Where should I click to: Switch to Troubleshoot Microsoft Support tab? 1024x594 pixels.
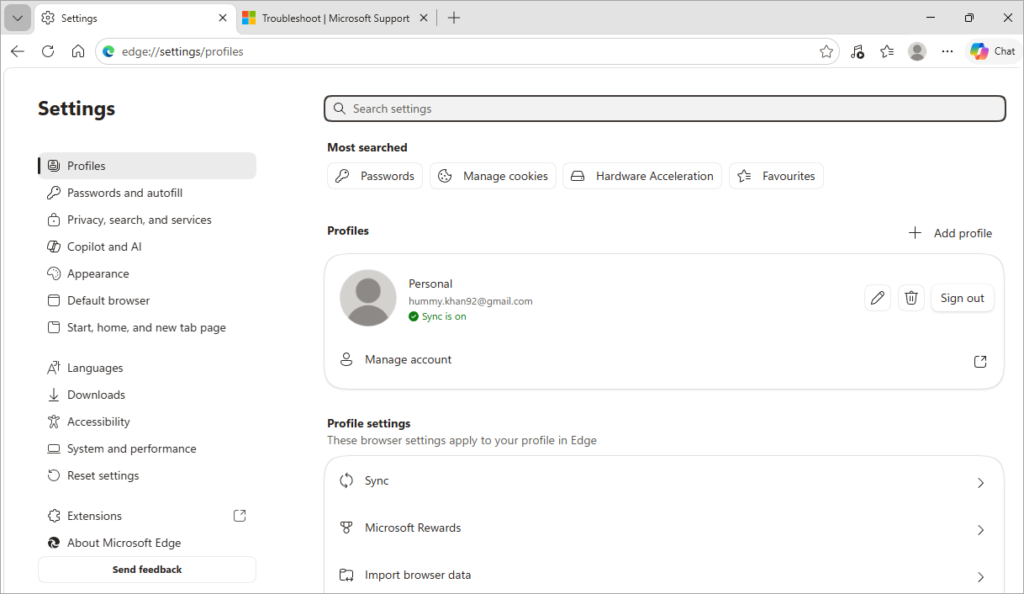tap(335, 18)
